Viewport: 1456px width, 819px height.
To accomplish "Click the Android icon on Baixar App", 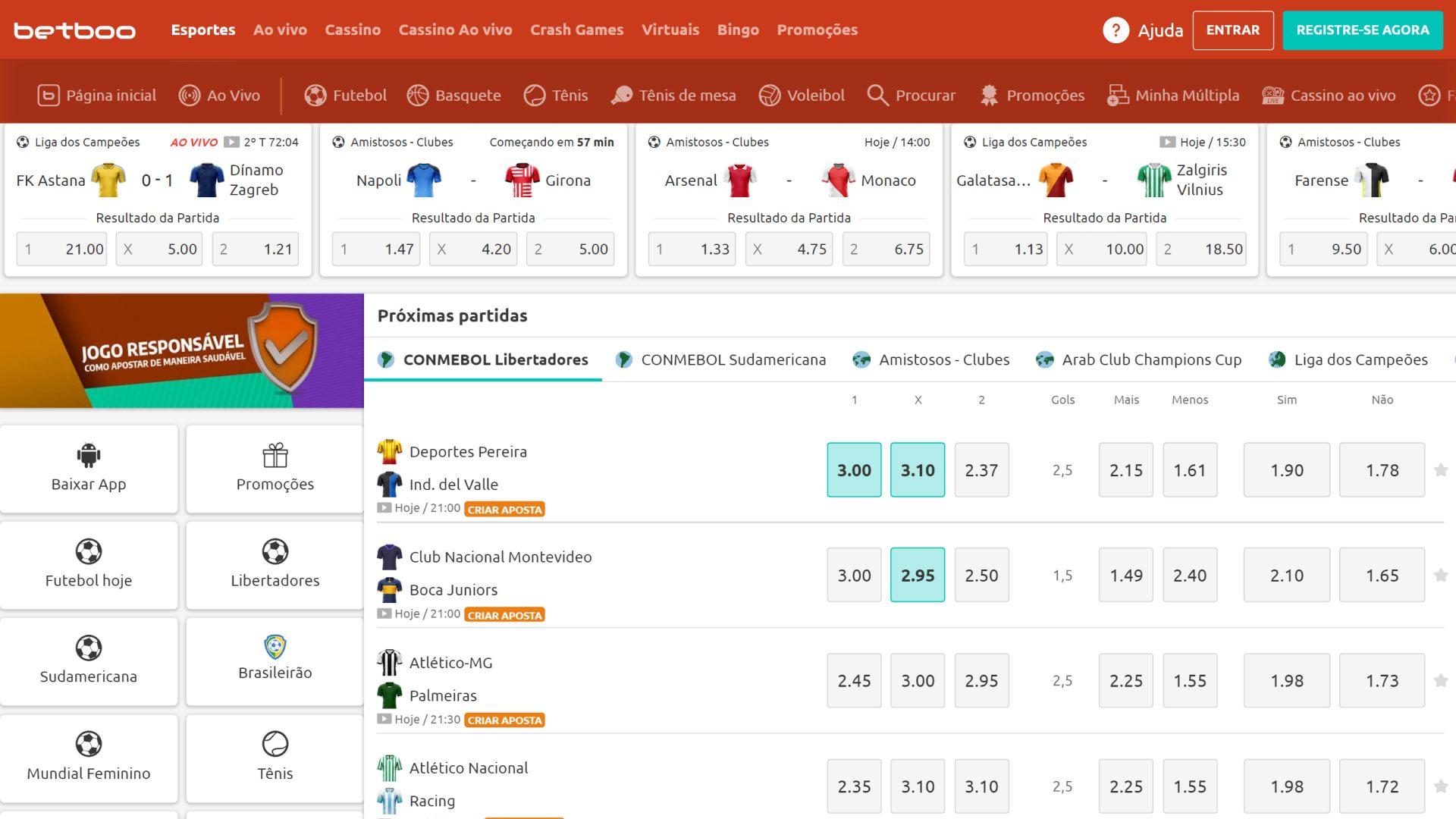I will coord(89,455).
